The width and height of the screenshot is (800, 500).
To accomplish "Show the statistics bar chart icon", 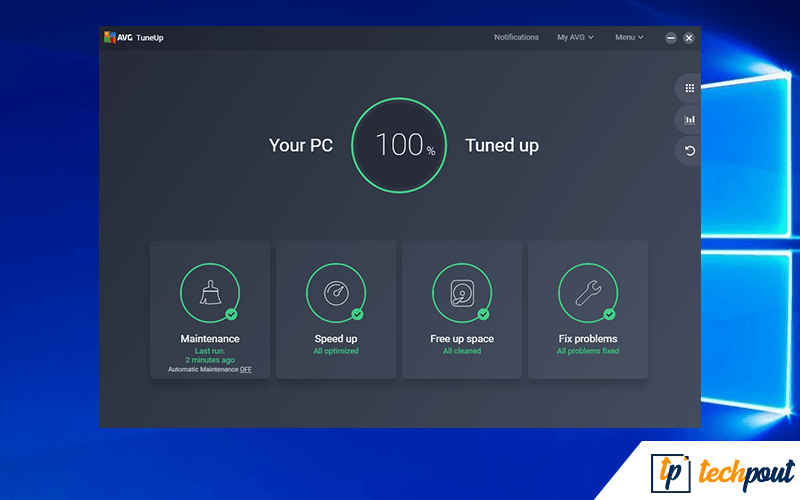I will click(x=689, y=119).
